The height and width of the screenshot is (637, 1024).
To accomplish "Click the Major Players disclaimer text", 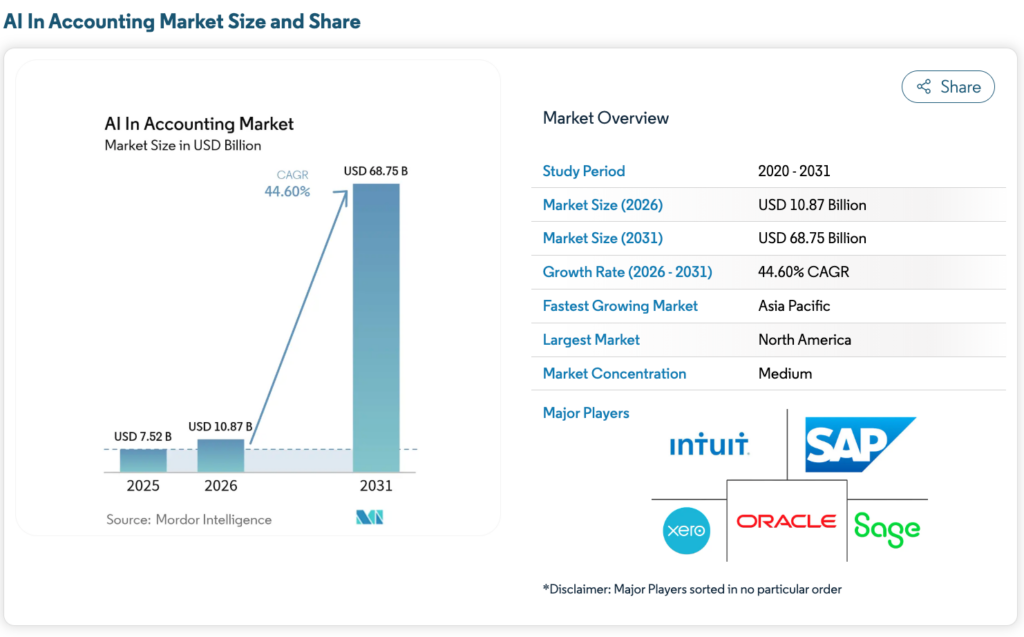I will 692,589.
